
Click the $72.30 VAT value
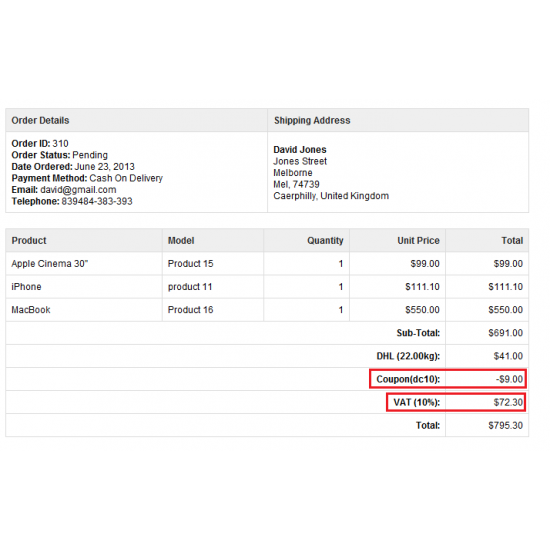tap(508, 402)
